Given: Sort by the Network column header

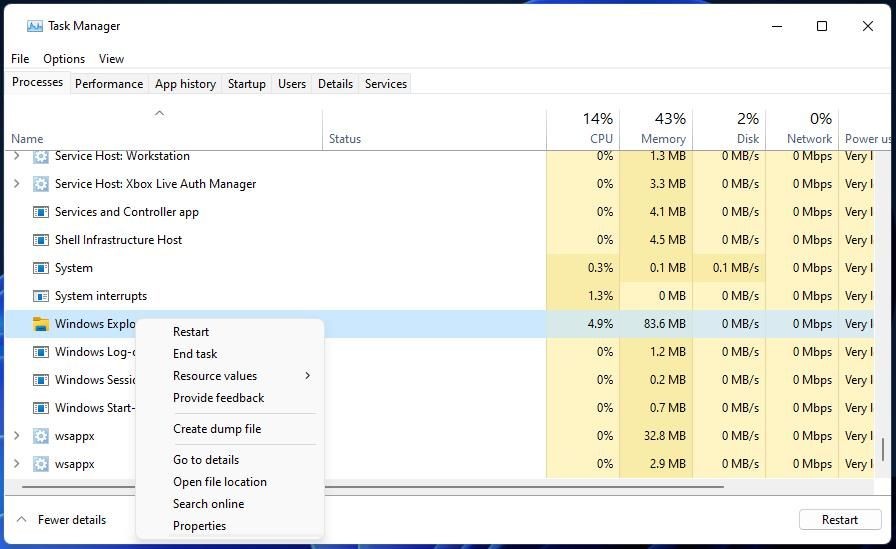Looking at the screenshot, I should (x=802, y=129).
